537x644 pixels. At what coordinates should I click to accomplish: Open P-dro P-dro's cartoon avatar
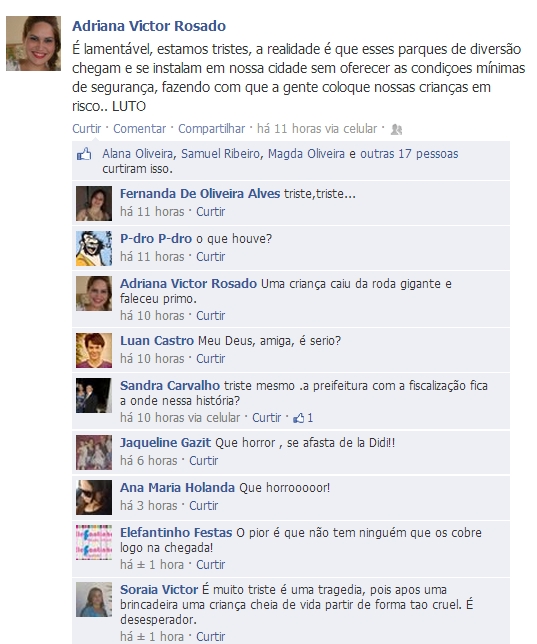94,248
